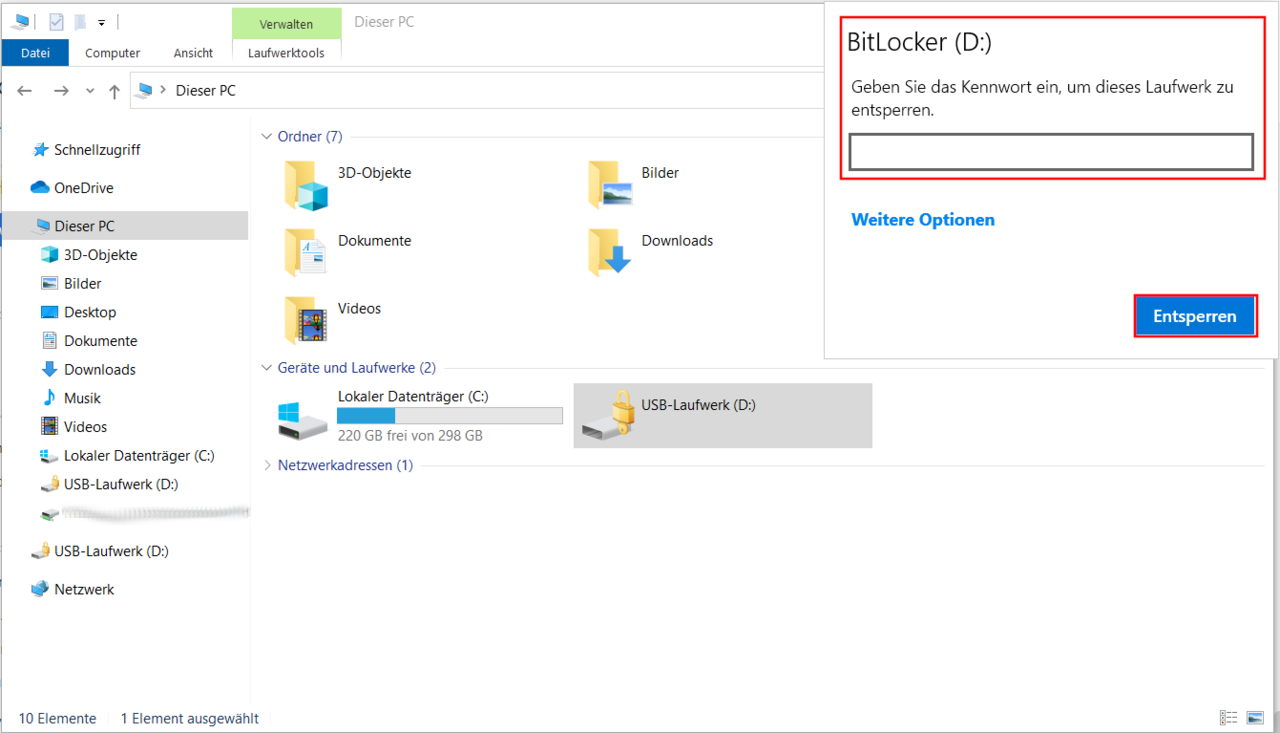The height and width of the screenshot is (733, 1280).
Task: Expand the Netzwerkadressen (1) group
Action: point(266,465)
